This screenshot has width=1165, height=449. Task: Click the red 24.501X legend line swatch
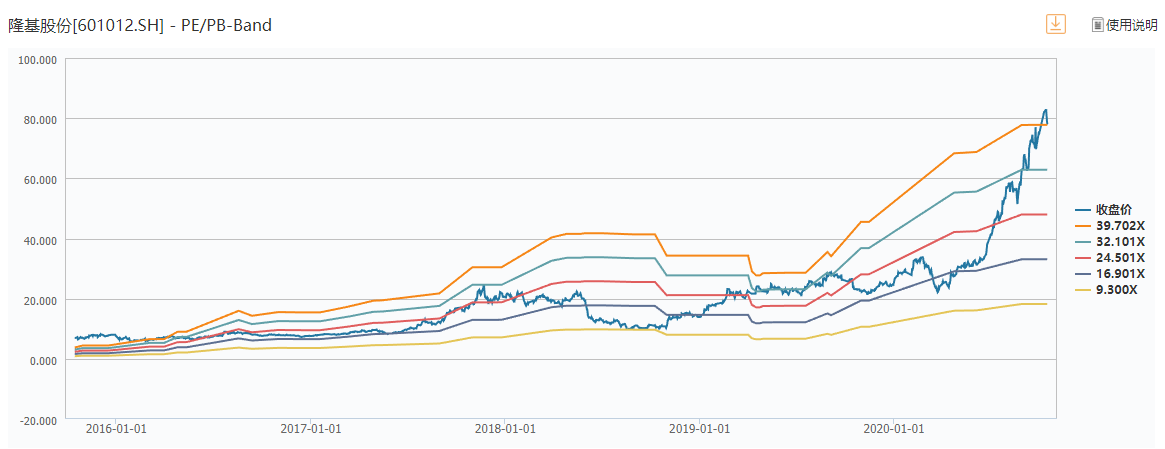click(x=1083, y=257)
